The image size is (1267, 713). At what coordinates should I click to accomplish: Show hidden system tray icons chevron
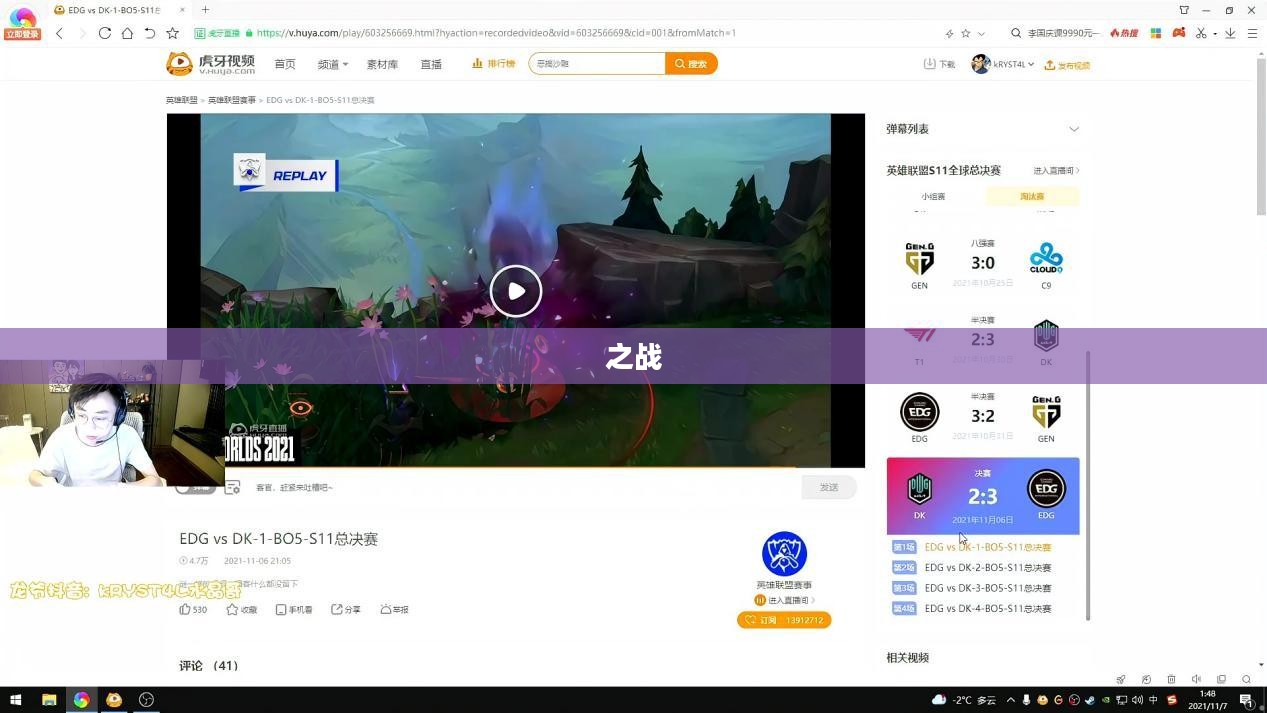[x=1010, y=700]
